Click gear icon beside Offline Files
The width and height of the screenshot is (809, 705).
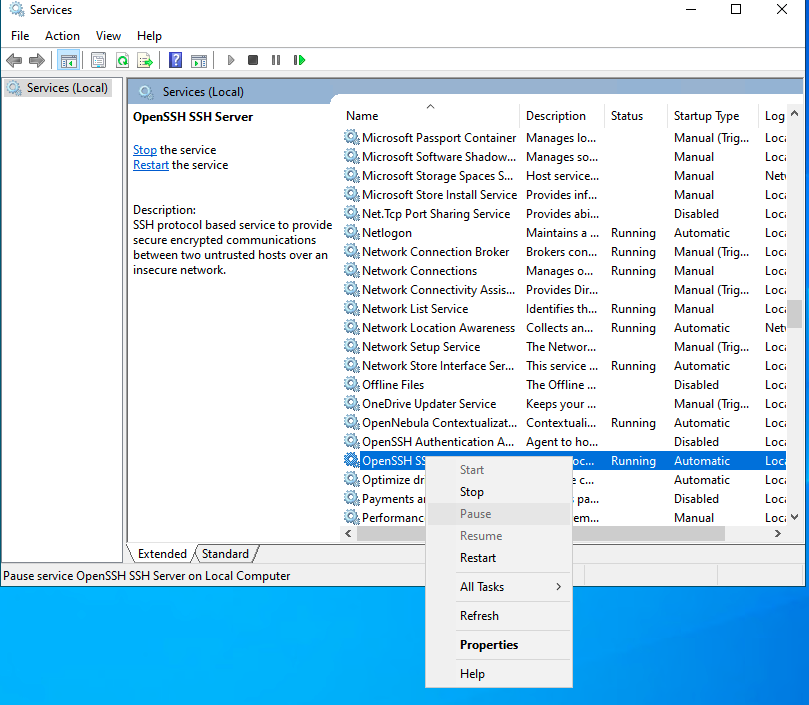tap(351, 384)
